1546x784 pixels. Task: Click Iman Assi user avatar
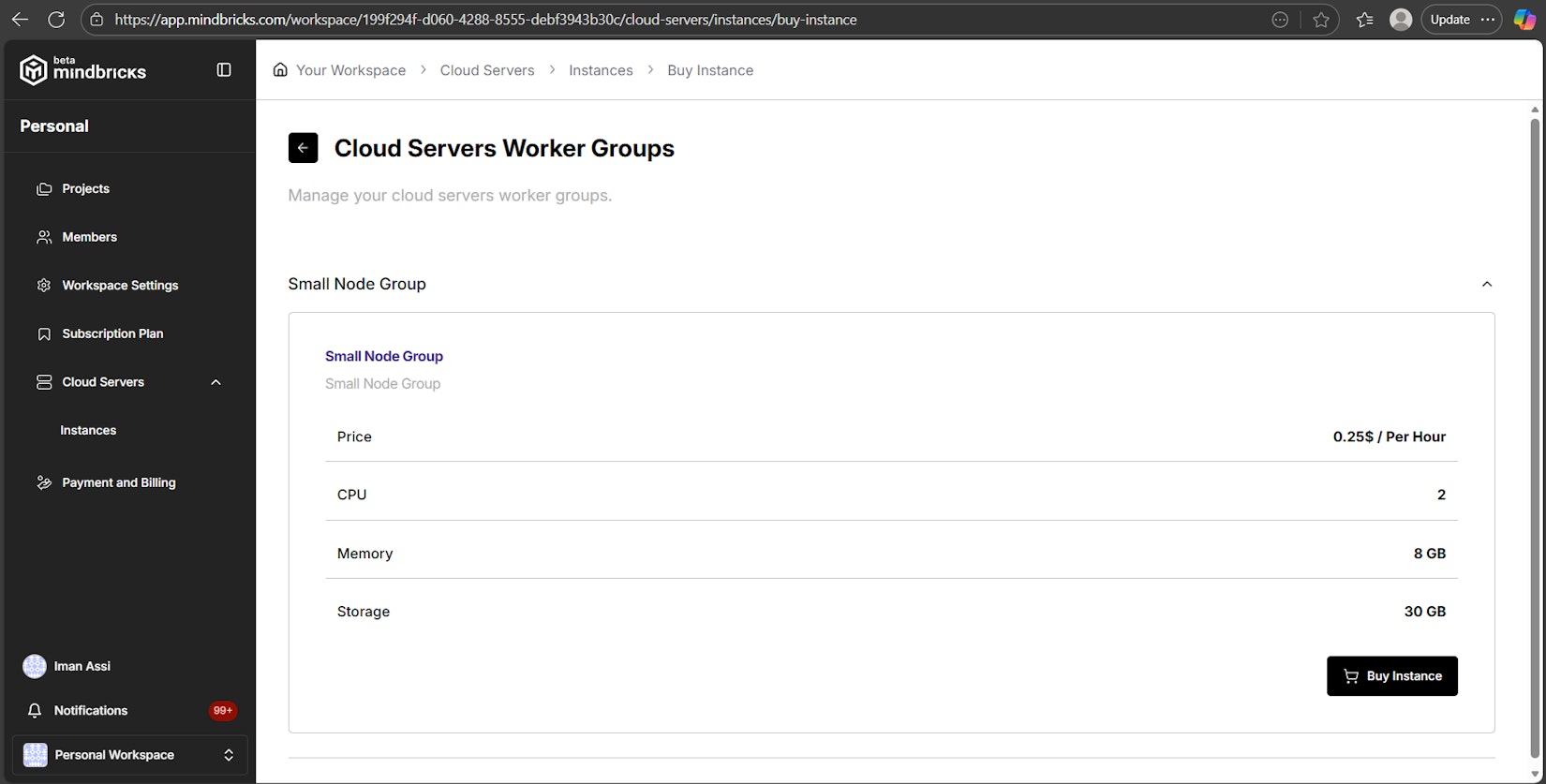[35, 666]
